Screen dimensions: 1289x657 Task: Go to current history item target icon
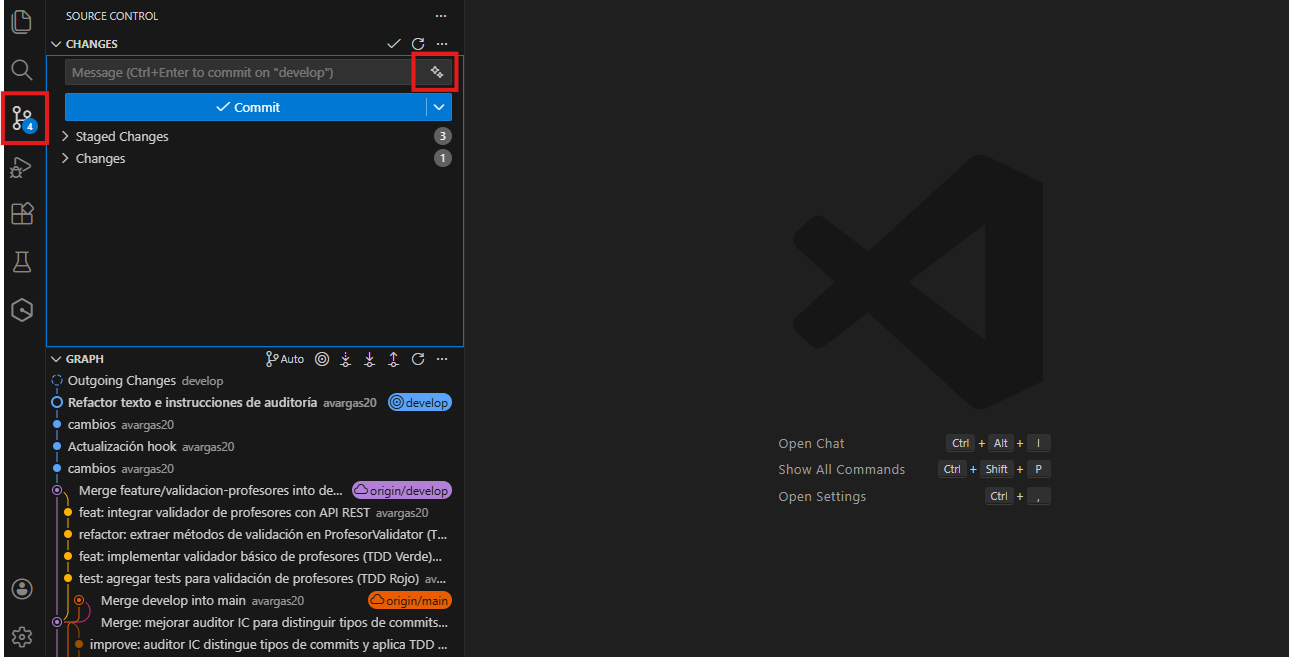click(x=322, y=359)
